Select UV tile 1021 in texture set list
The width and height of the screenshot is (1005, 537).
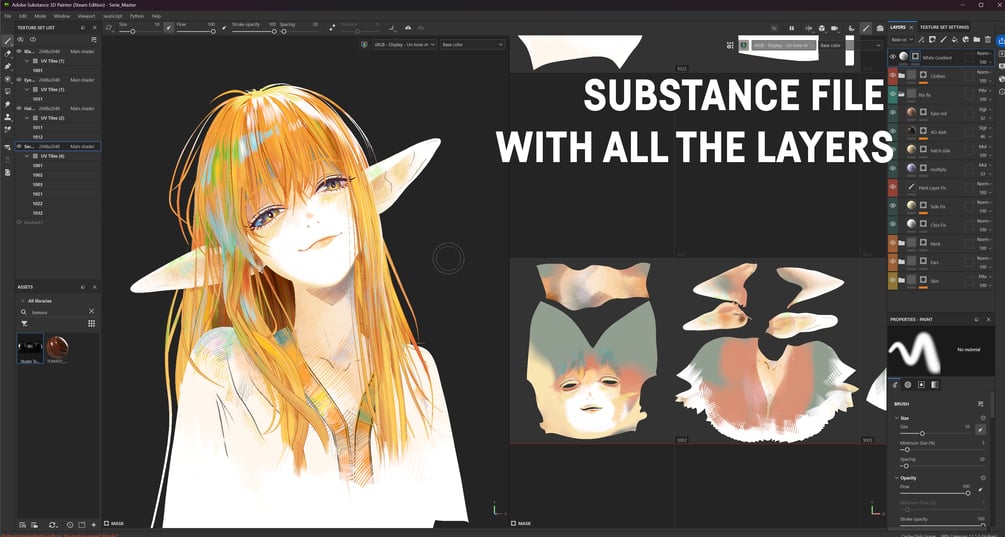(38, 194)
